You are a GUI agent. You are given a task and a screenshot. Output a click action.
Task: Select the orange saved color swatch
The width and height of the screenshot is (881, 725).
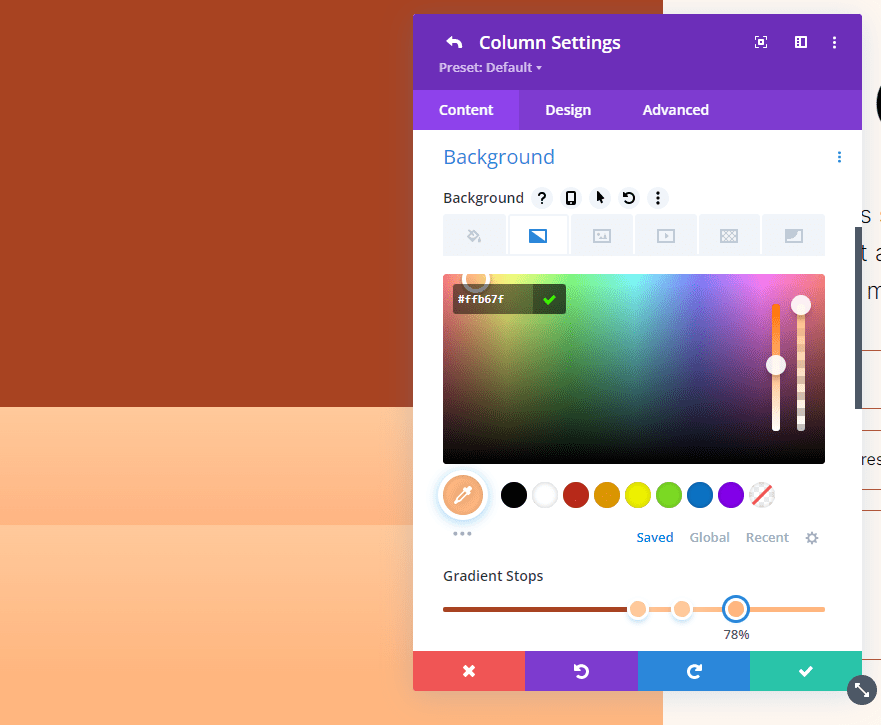(607, 495)
